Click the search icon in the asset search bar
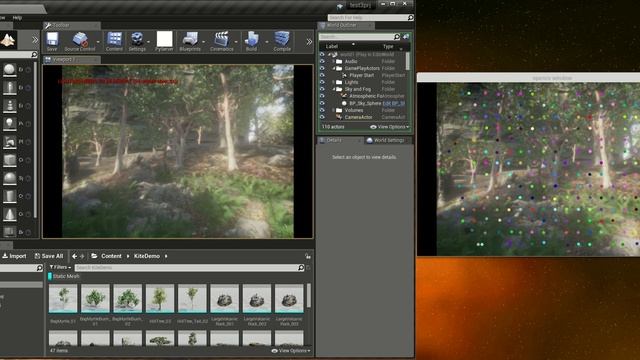The height and width of the screenshot is (360, 640). [x=301, y=268]
